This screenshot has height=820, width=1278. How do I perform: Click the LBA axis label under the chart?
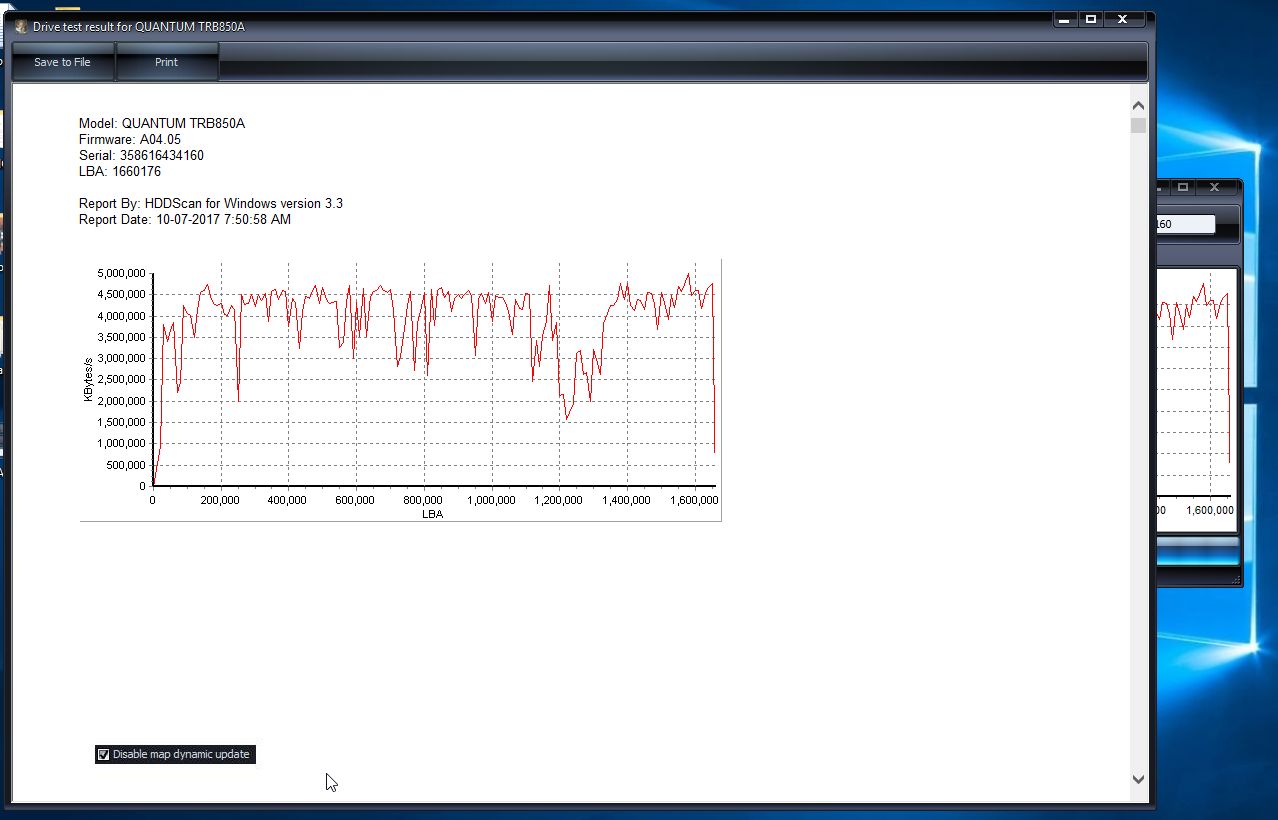click(432, 514)
